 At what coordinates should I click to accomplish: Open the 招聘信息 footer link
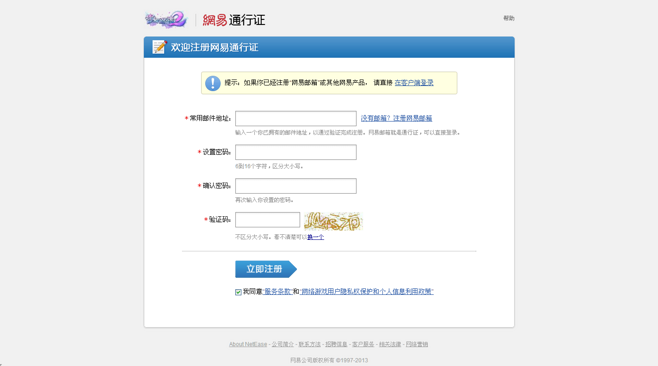tap(336, 344)
